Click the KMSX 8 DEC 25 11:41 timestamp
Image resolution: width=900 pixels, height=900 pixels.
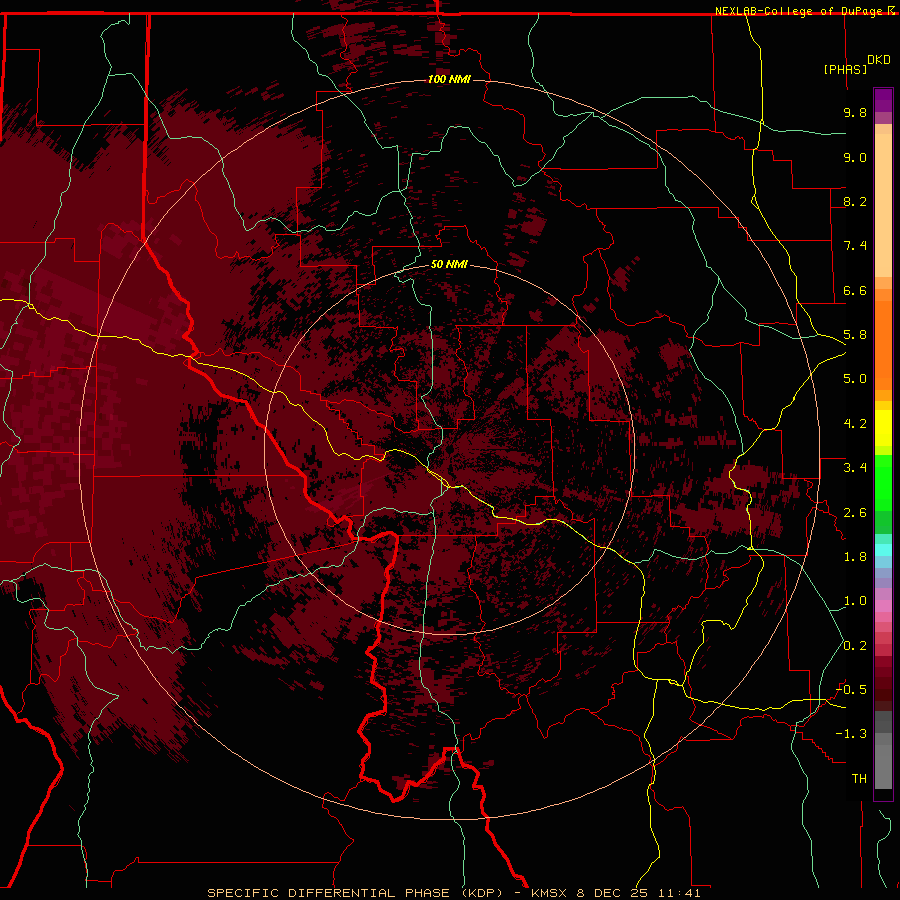point(616,893)
